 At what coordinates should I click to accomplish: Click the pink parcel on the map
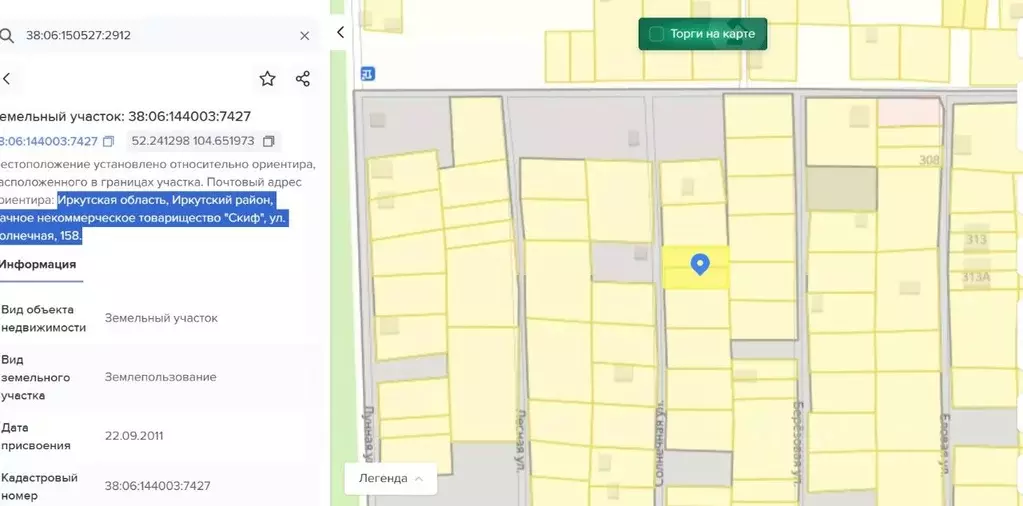coord(909,111)
